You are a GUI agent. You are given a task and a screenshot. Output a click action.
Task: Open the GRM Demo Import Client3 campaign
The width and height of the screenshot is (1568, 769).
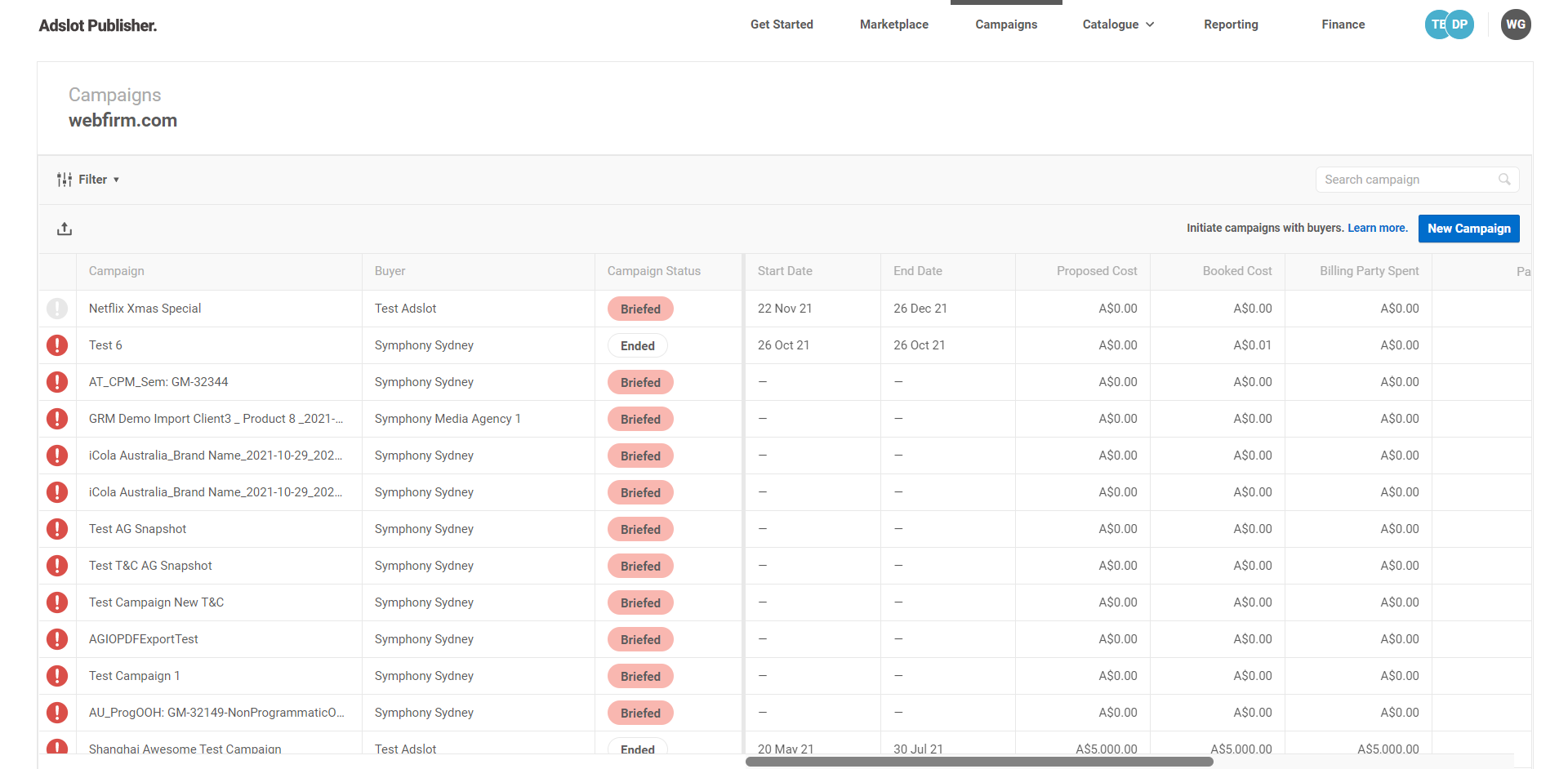pos(216,419)
